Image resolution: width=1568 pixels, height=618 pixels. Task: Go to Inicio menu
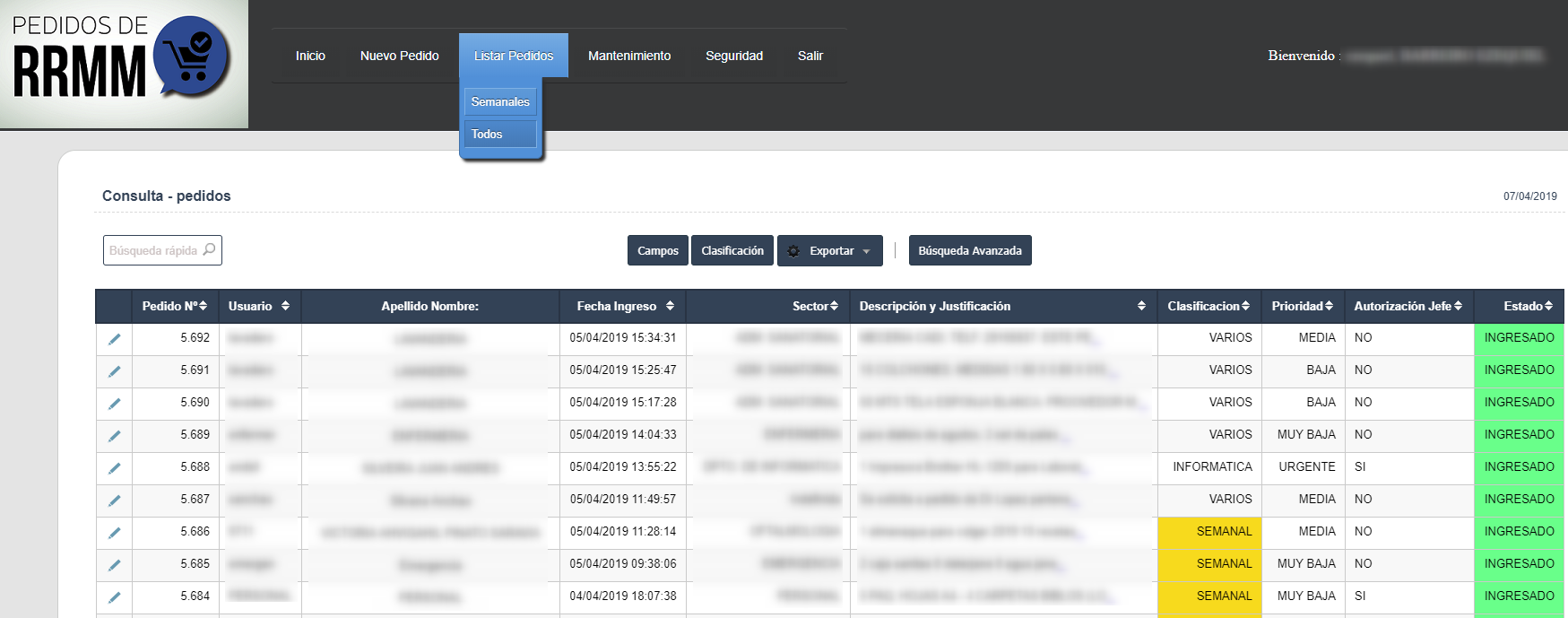pos(310,56)
